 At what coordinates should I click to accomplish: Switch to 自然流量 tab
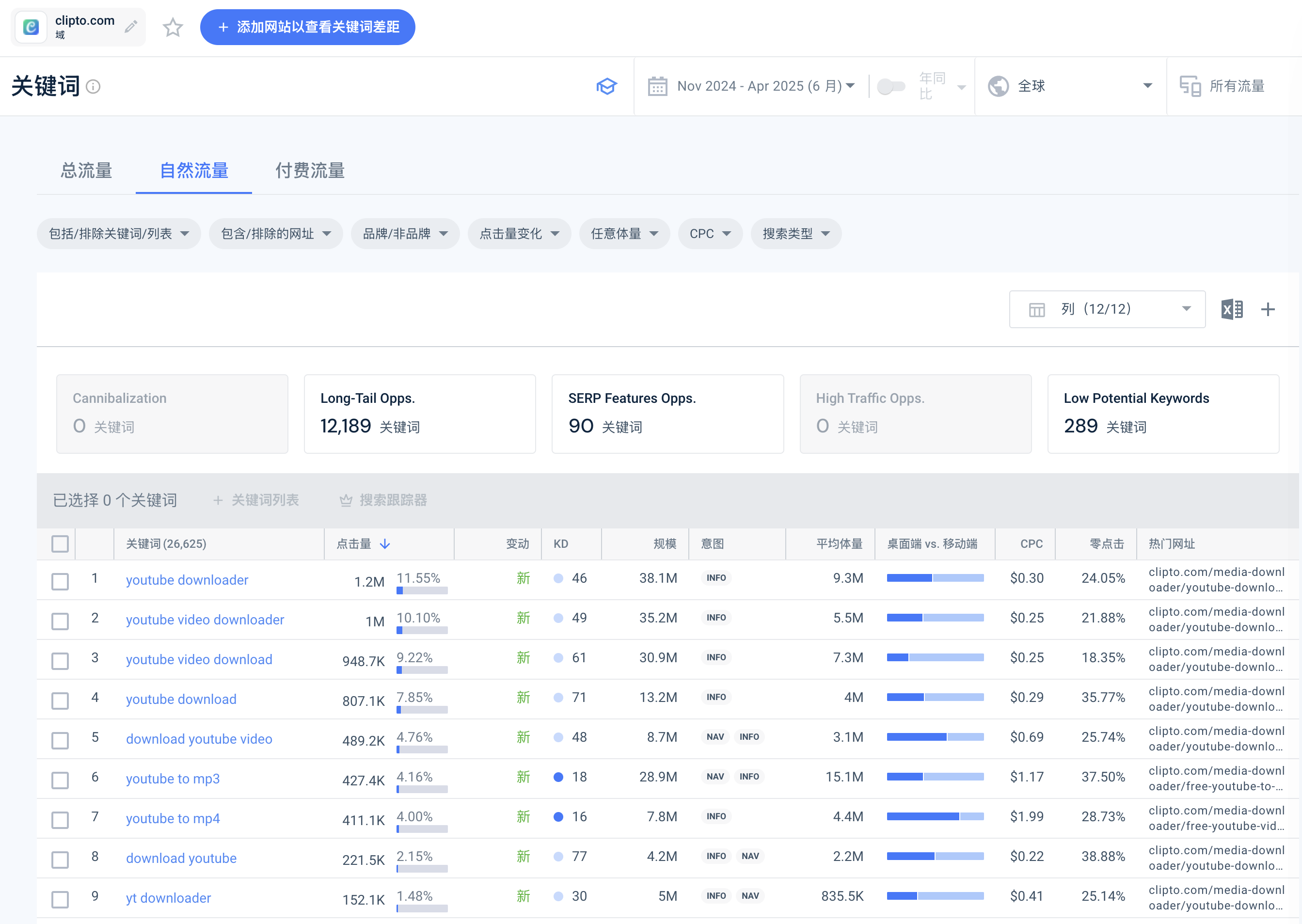click(194, 170)
